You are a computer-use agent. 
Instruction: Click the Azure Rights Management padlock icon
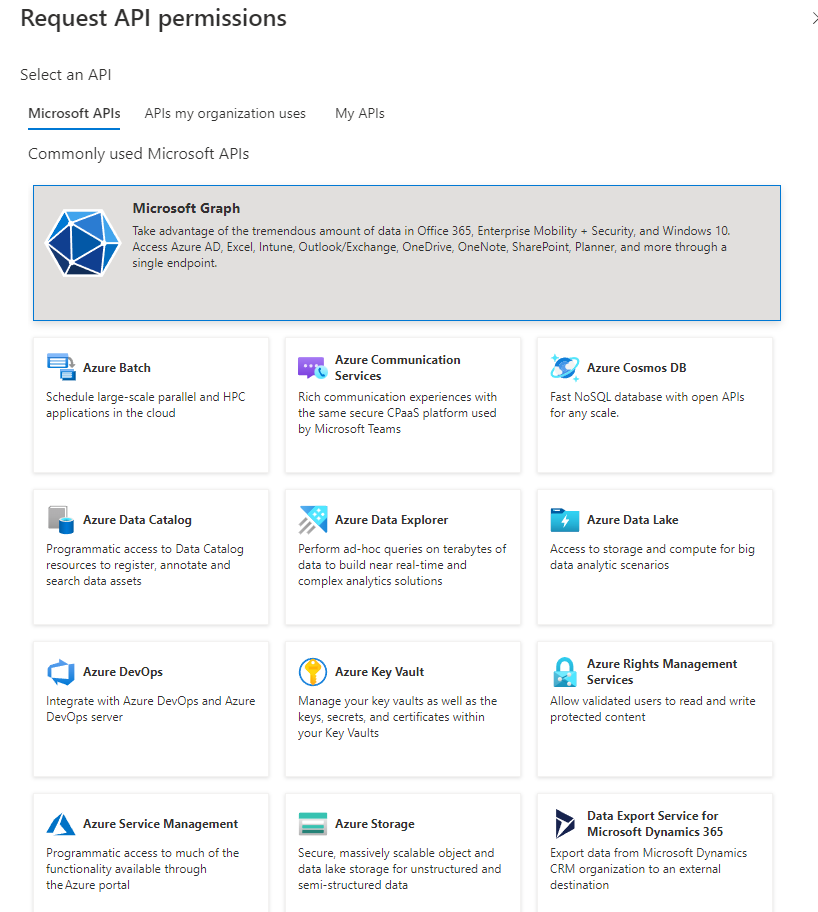click(564, 672)
